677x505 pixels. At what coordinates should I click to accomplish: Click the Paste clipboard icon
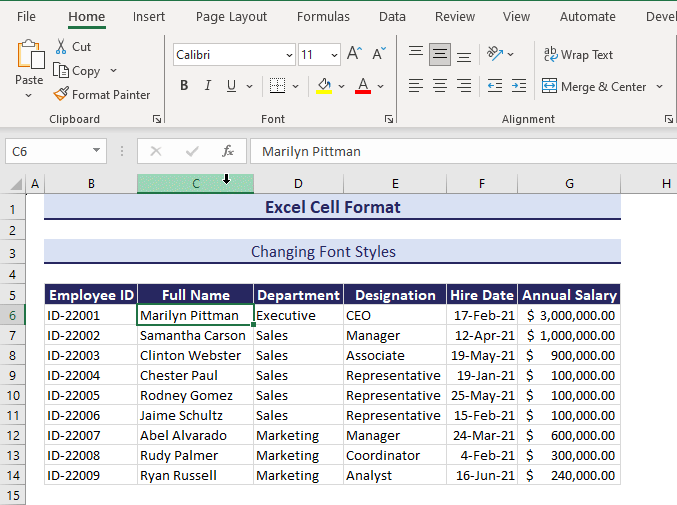coord(29,56)
